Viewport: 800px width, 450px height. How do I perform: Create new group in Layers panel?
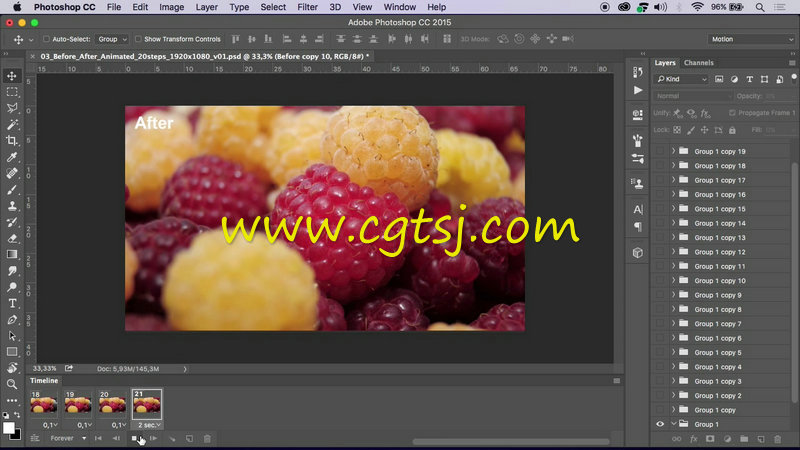744,439
